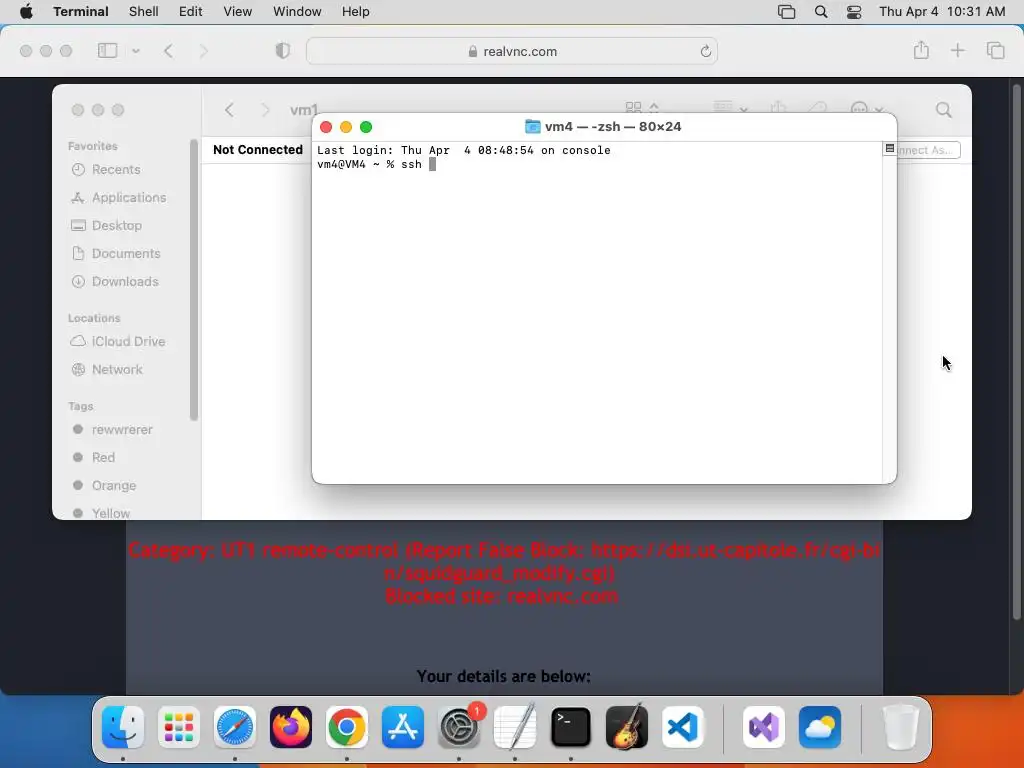Open the Edit menu
1024x768 pixels.
191,12
